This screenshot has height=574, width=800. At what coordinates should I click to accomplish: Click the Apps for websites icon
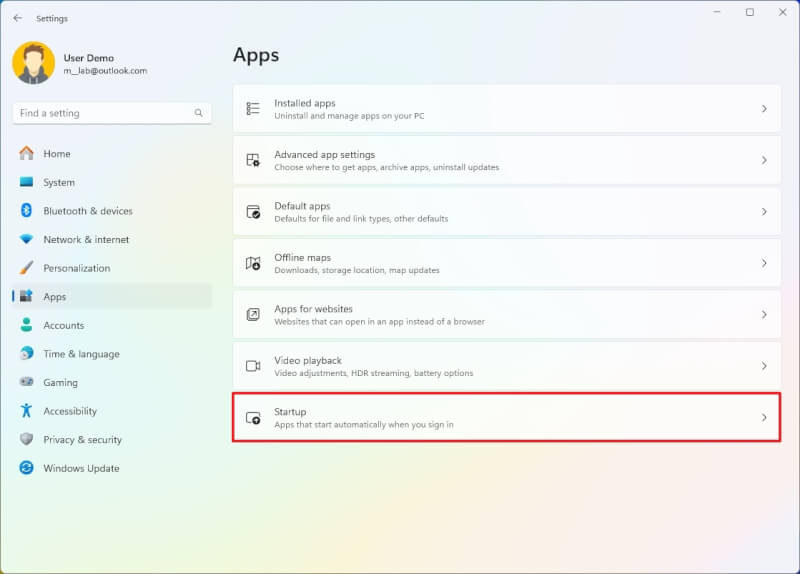(253, 315)
